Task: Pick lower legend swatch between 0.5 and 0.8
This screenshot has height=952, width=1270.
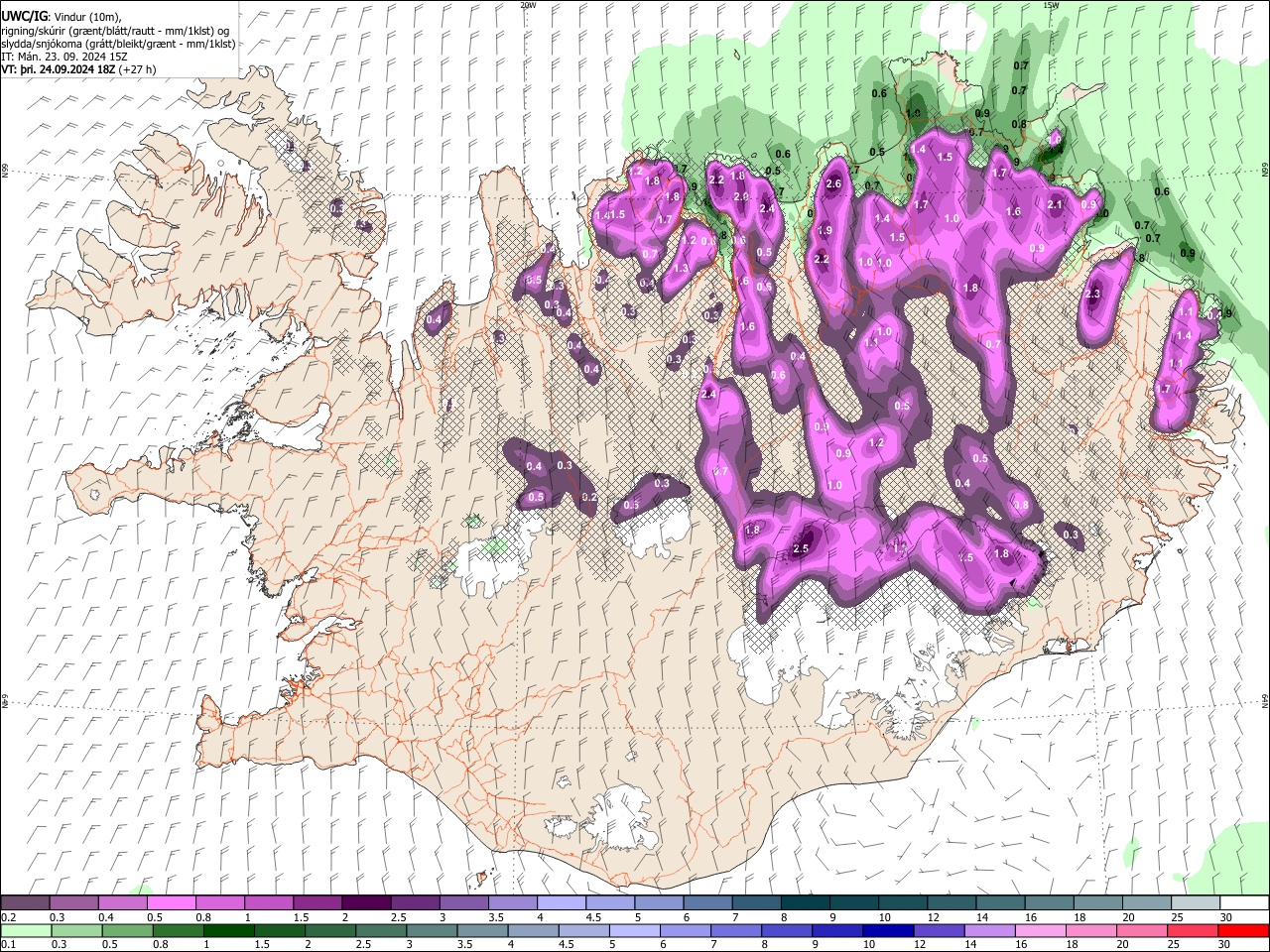Action: pyautogui.click(x=127, y=930)
